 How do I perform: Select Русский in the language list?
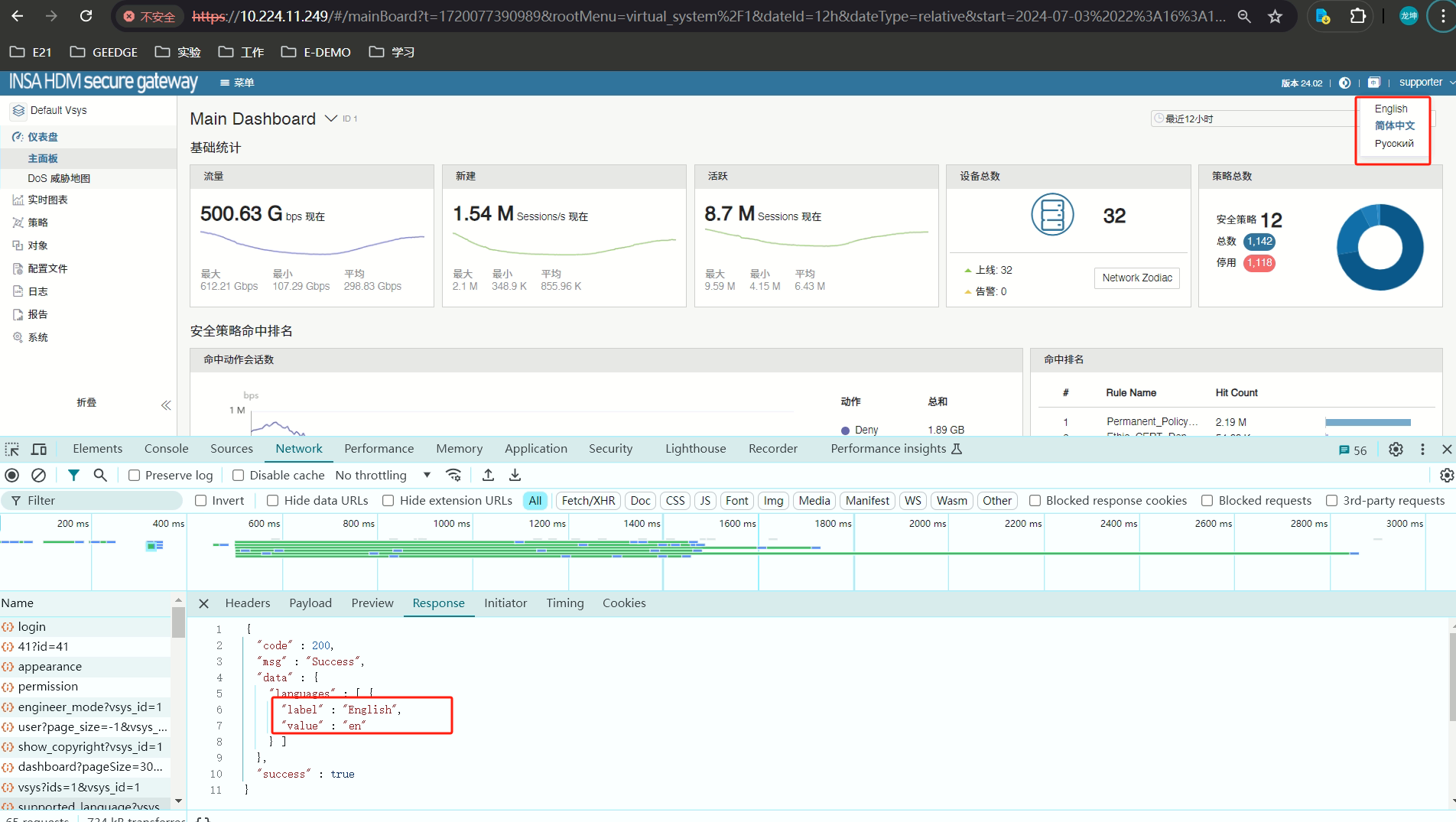coord(1393,144)
